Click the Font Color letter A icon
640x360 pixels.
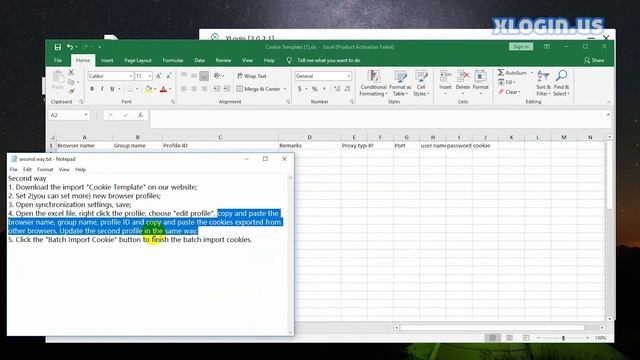(163, 89)
